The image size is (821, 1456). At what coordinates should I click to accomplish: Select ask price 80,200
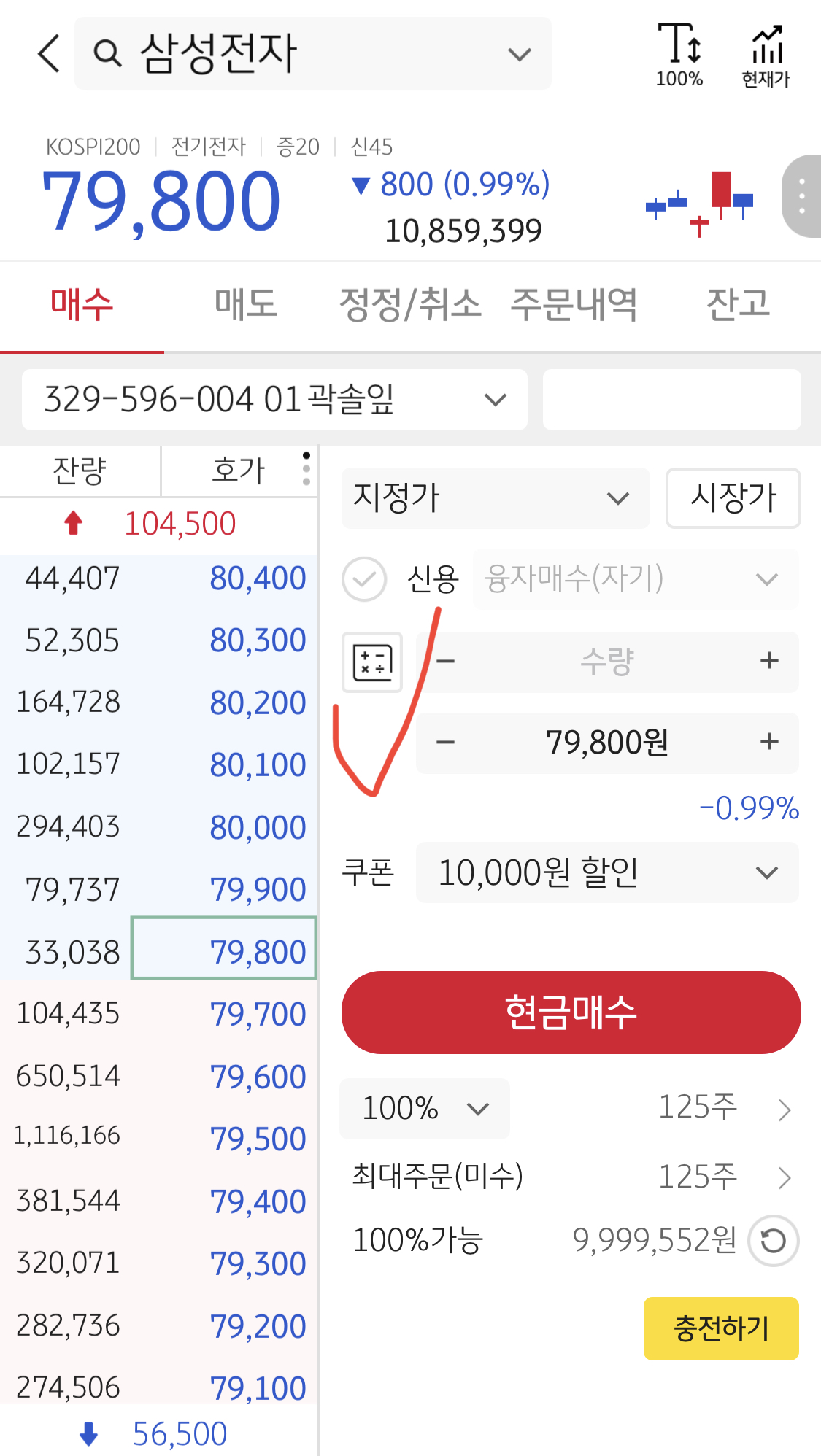(x=258, y=703)
